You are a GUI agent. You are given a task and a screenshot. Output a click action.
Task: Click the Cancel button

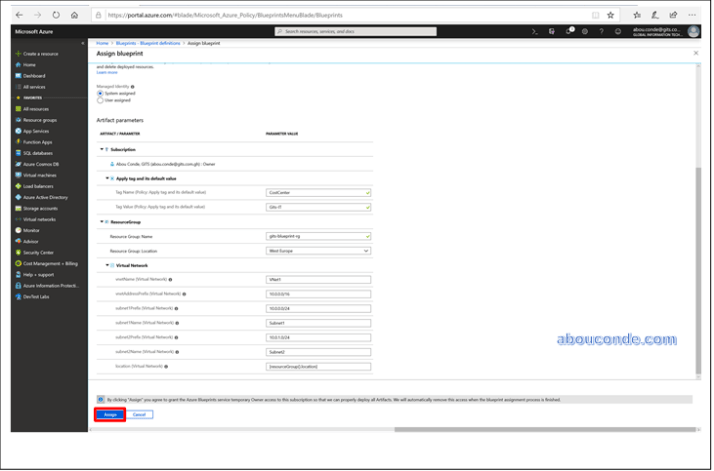(x=140, y=414)
